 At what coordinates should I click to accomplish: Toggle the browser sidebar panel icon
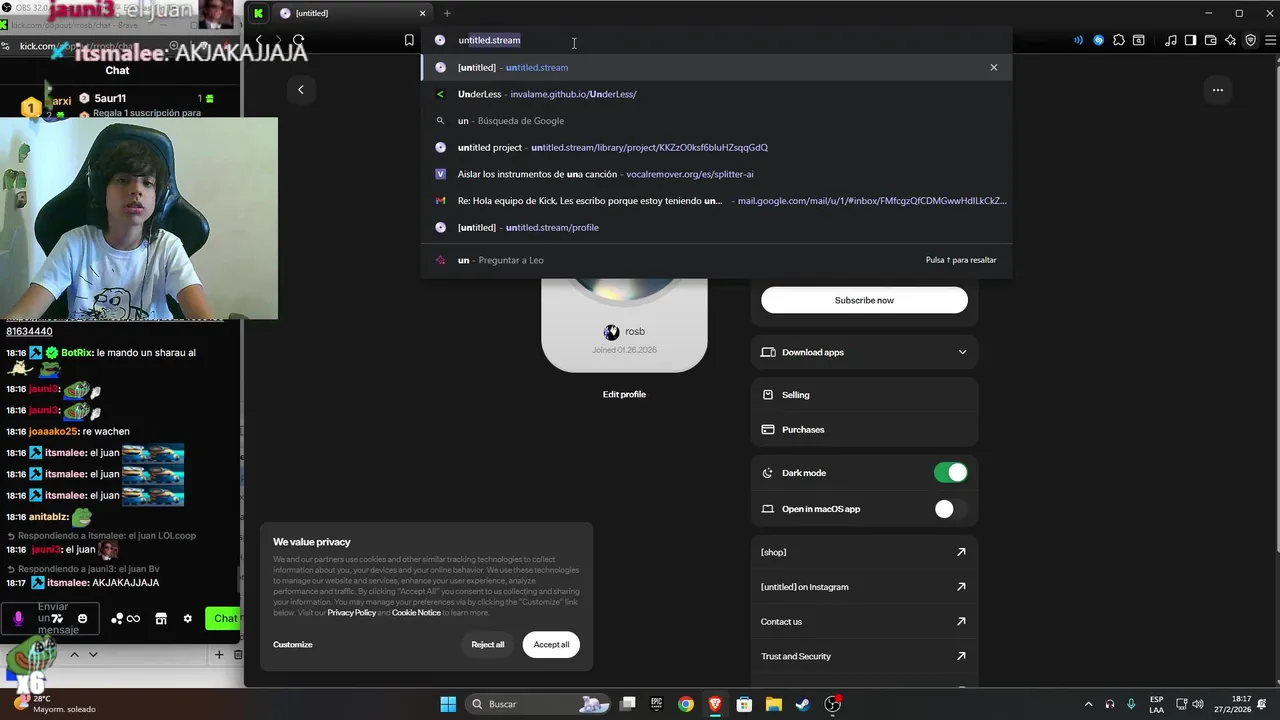[x=1190, y=40]
